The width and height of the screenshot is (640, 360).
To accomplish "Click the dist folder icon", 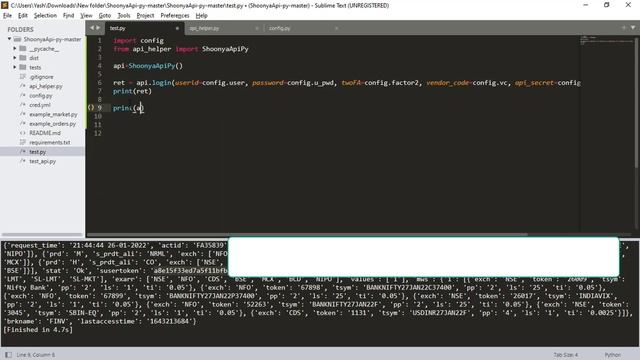I will 23,58.
